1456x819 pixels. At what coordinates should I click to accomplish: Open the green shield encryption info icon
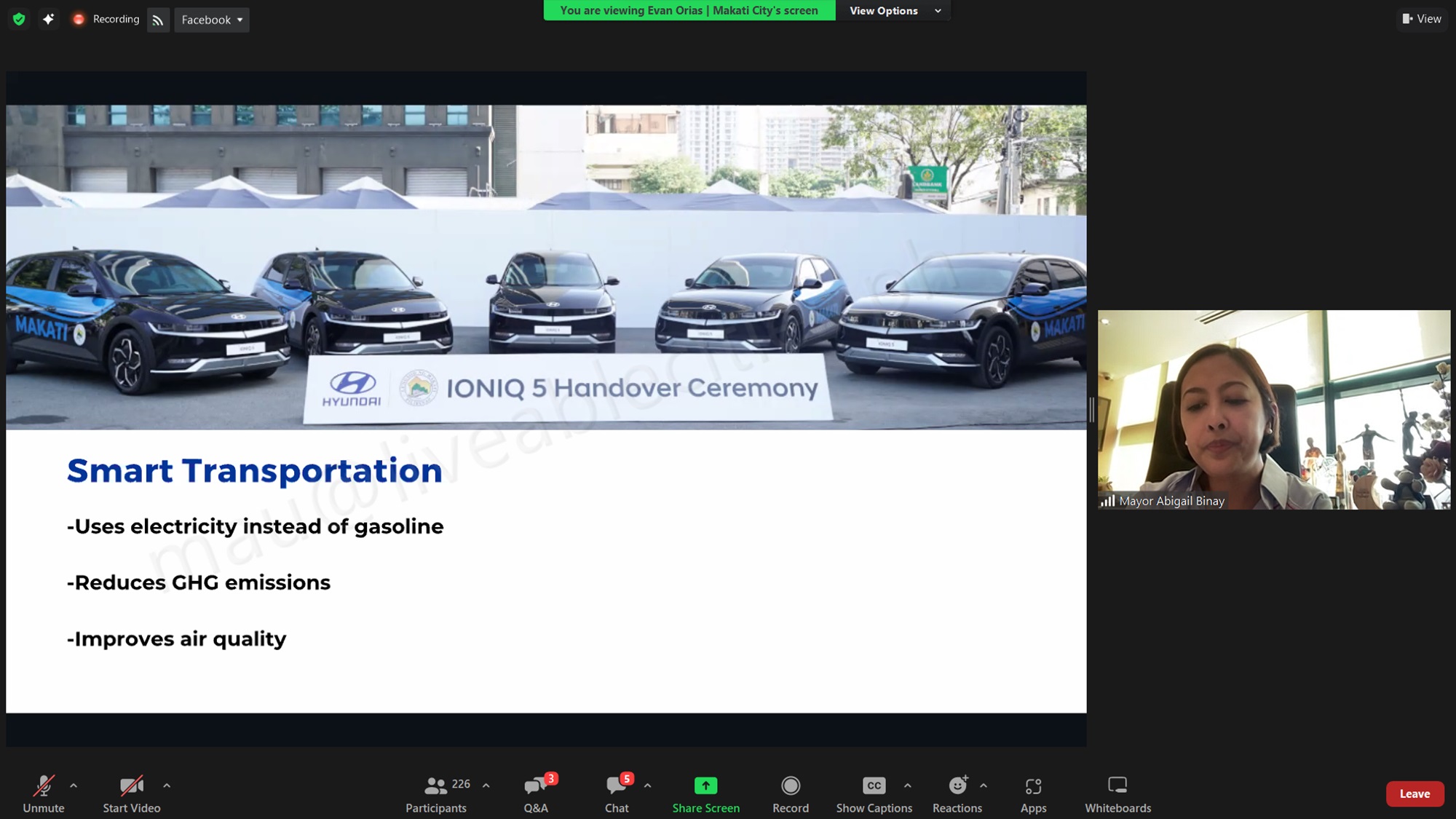19,20
